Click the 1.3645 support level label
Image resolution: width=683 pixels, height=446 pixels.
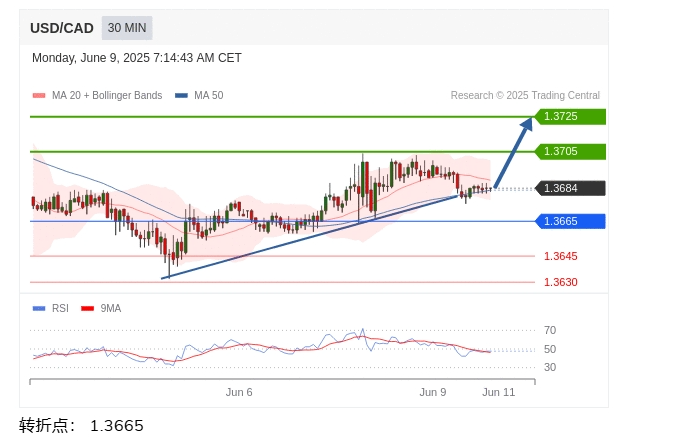[x=561, y=256]
